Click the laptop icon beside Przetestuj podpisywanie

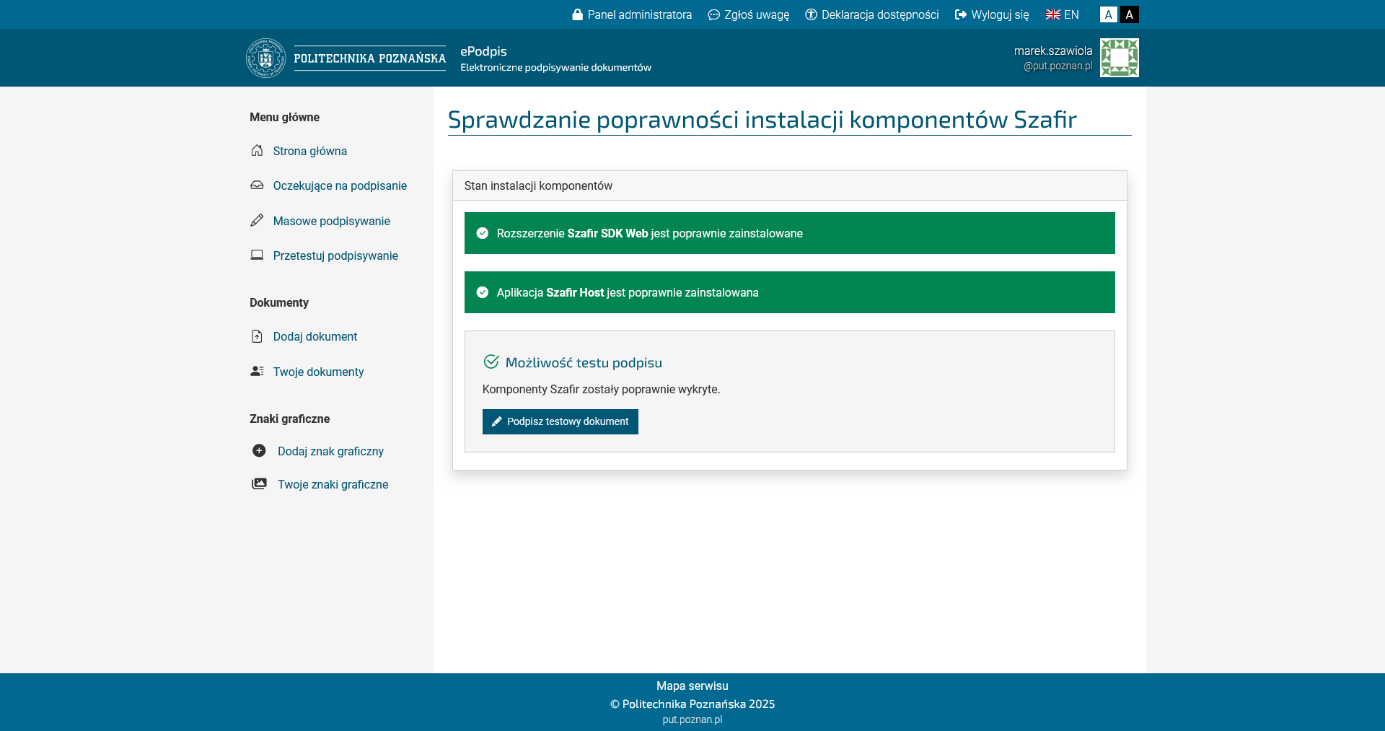[257, 256]
